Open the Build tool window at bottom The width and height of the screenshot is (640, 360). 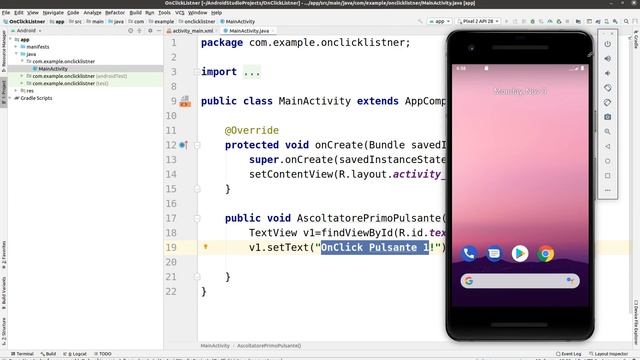click(48, 354)
